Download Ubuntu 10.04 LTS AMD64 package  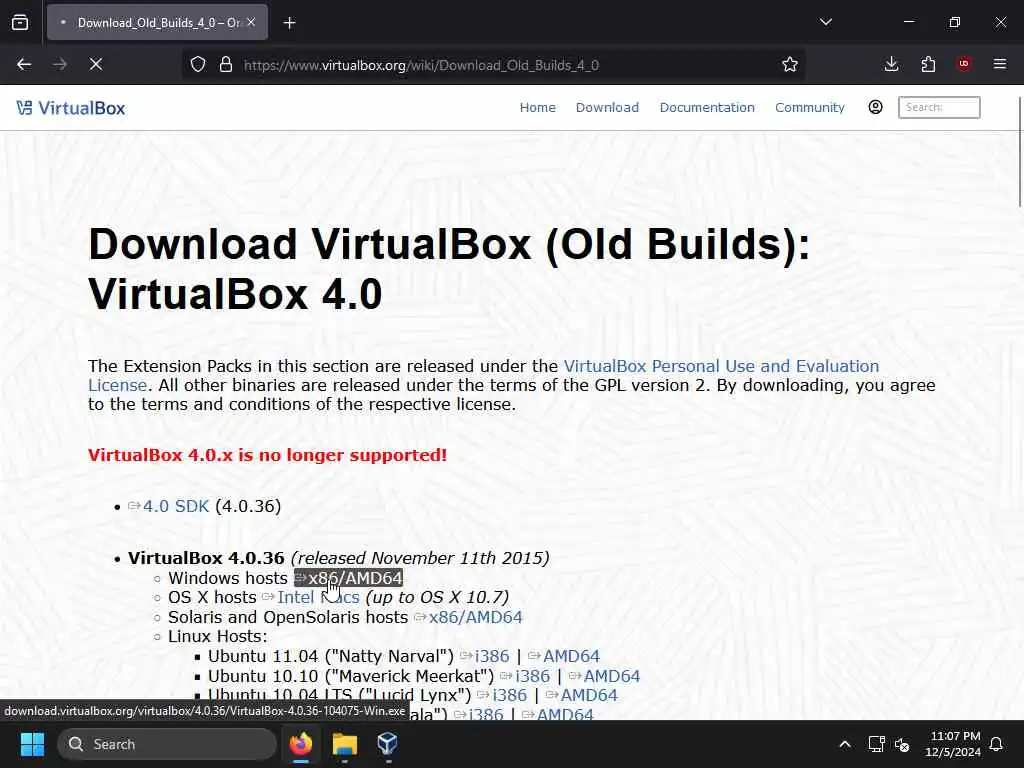(x=588, y=696)
